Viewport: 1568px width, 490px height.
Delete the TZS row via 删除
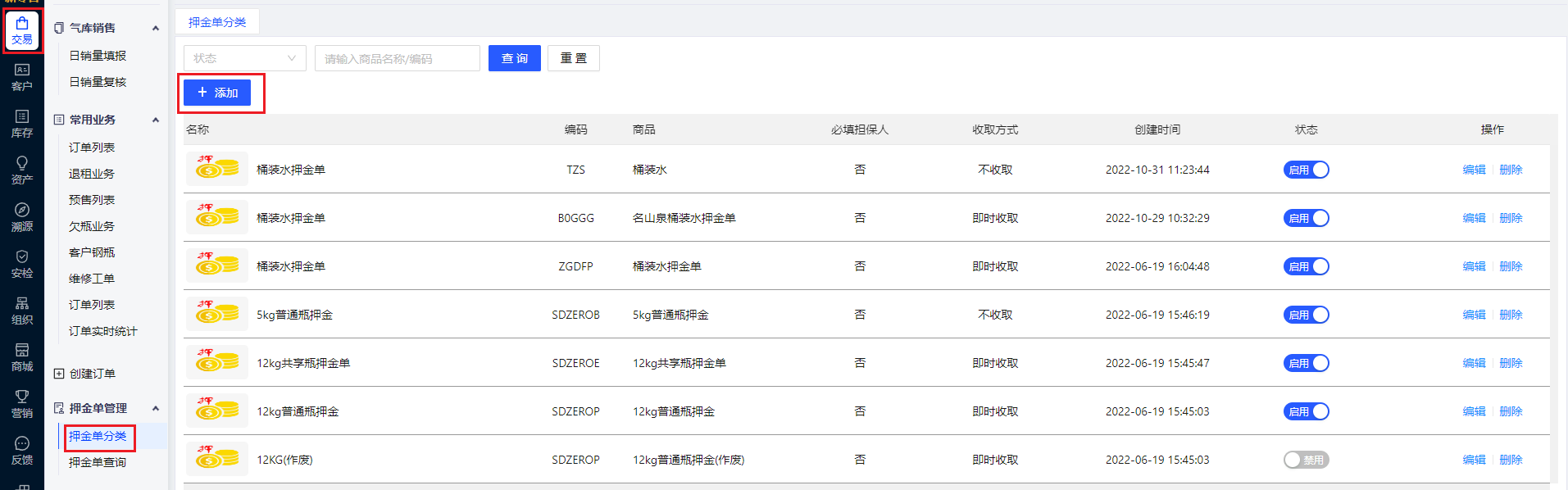1511,170
